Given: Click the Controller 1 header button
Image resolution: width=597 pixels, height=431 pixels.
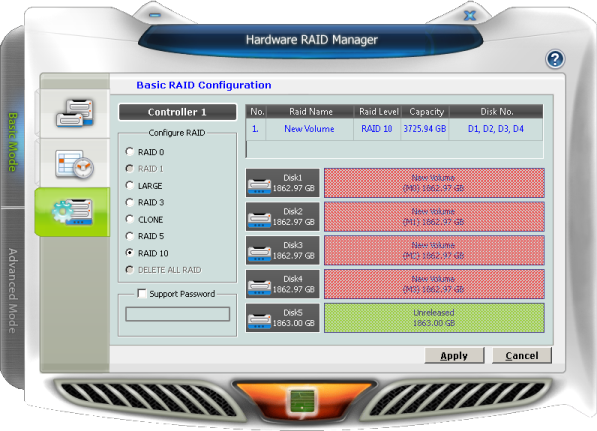Looking at the screenshot, I should coord(177,112).
